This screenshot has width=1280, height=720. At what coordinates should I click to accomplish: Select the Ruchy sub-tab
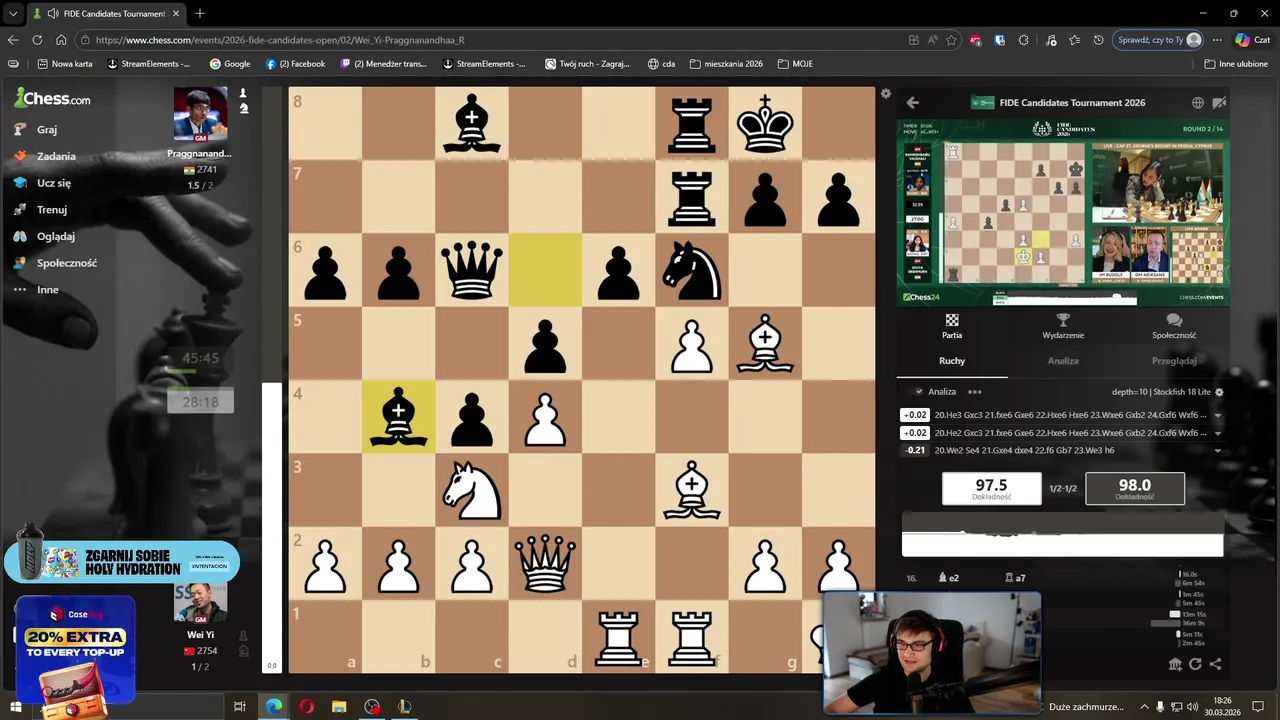coord(952,361)
